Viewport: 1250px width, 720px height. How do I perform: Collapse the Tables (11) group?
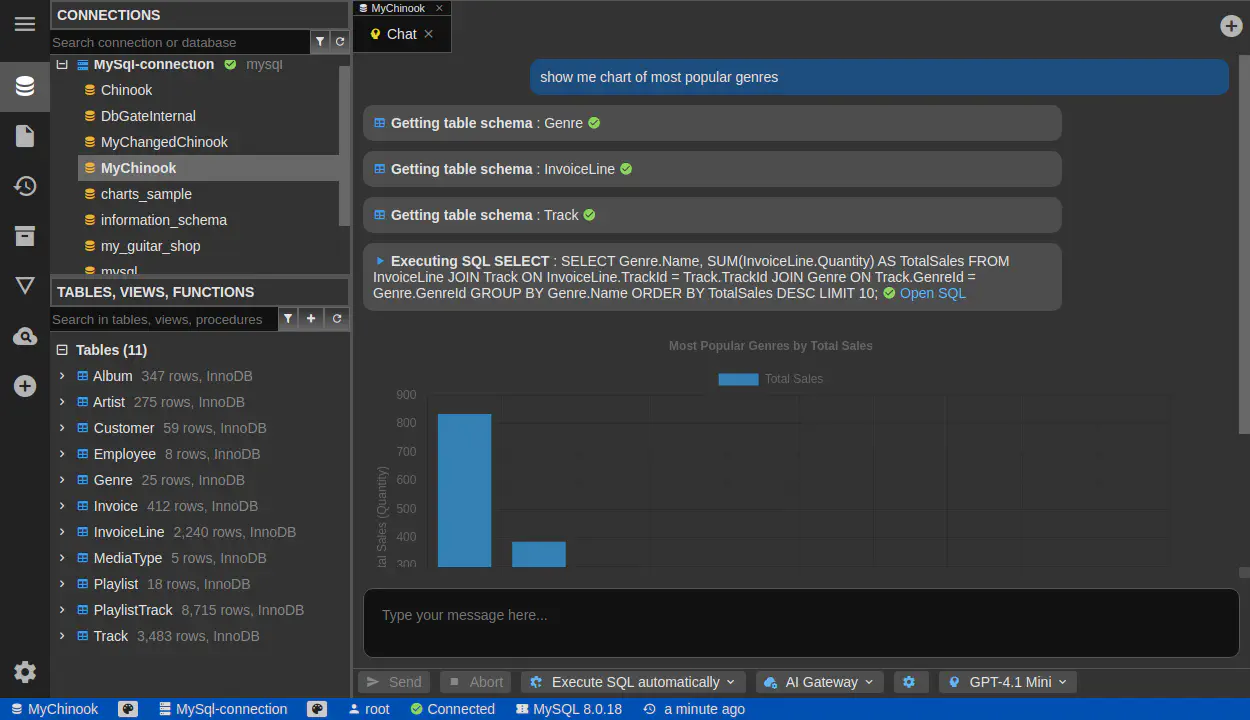point(62,350)
